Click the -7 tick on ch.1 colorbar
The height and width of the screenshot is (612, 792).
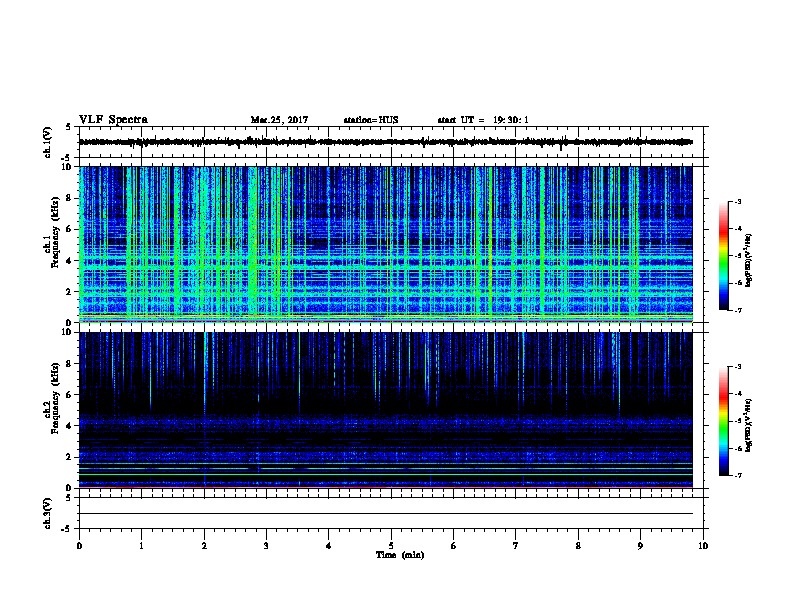point(737,310)
